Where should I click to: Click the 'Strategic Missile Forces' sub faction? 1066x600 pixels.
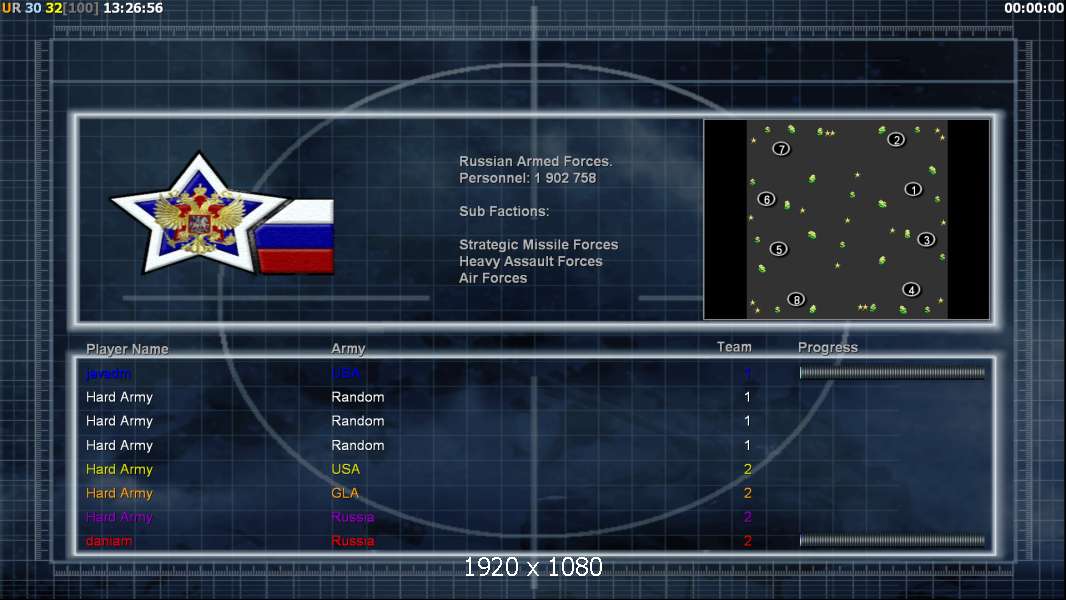click(538, 245)
